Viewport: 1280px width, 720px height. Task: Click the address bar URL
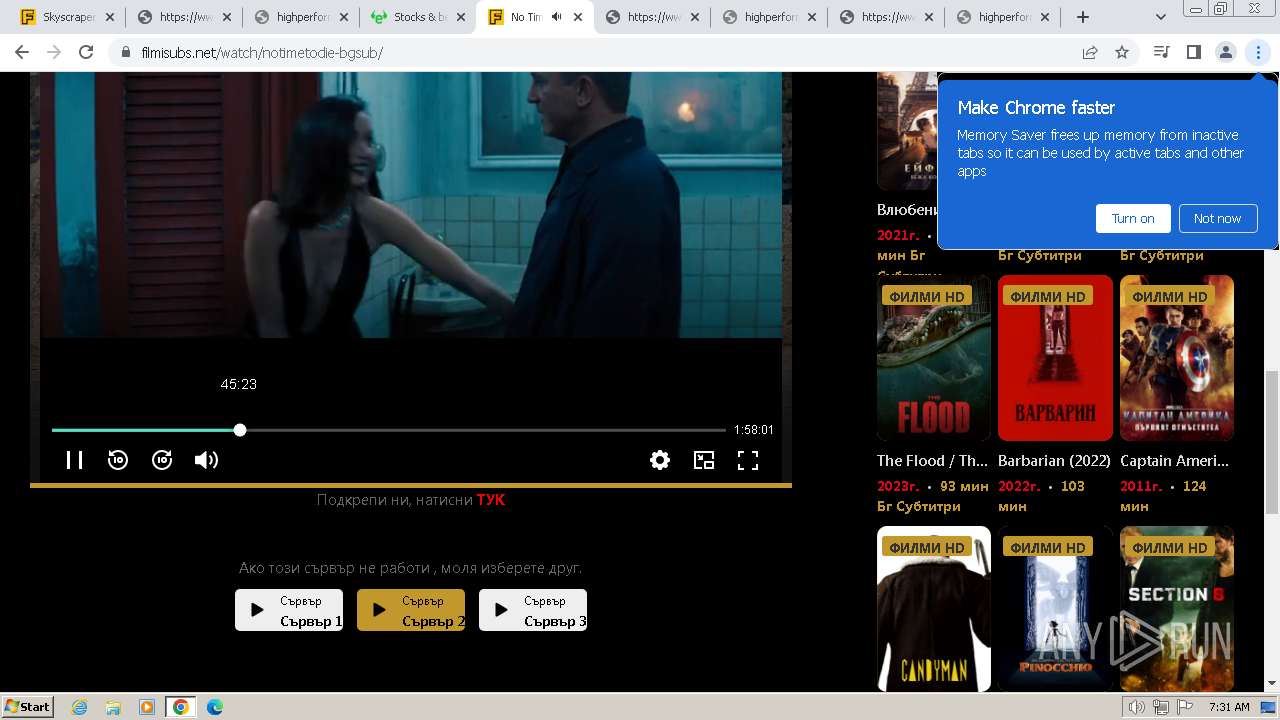click(x=260, y=53)
